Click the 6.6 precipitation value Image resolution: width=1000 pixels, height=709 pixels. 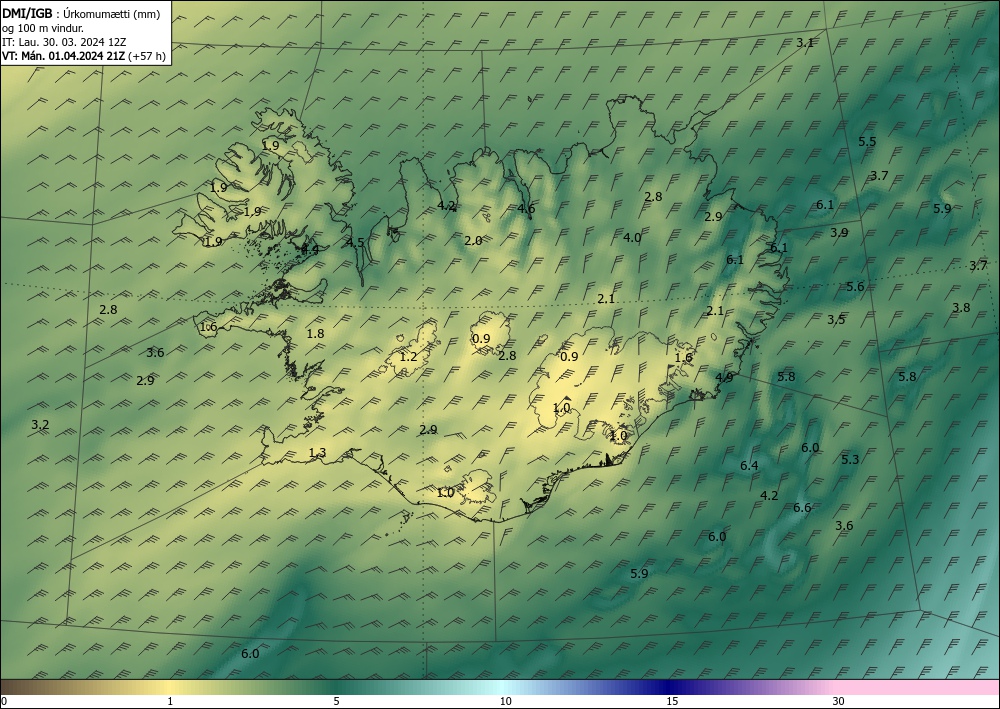802,508
